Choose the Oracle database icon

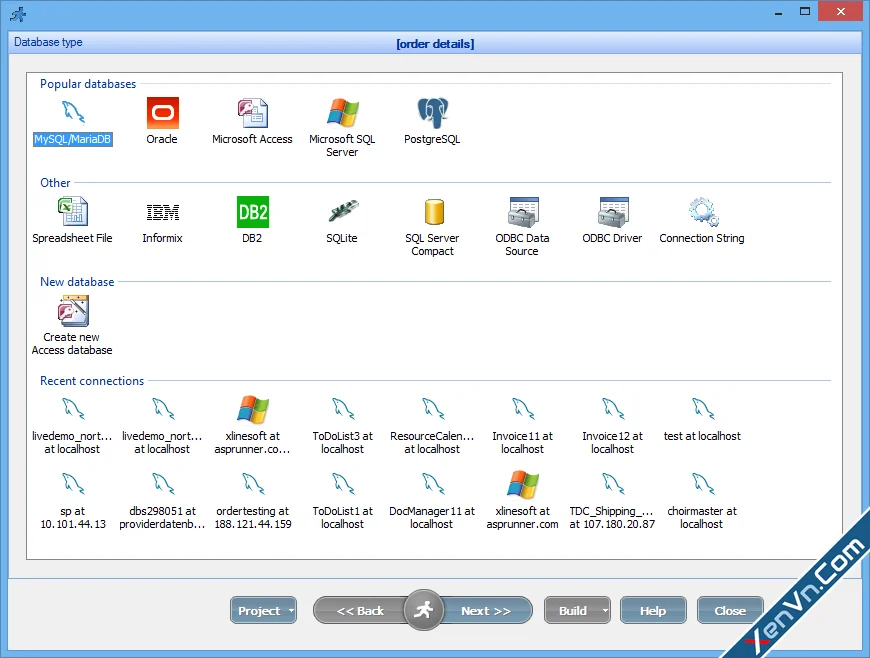[163, 113]
